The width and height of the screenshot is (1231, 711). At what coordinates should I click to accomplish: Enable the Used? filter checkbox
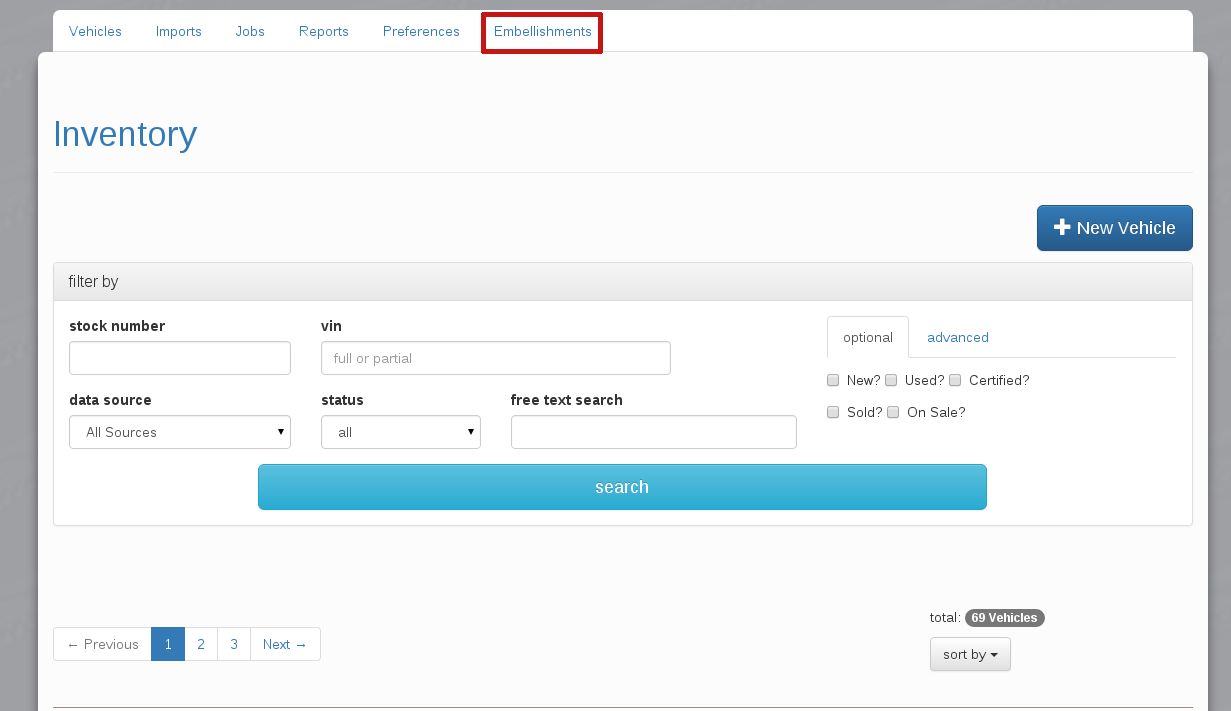(891, 380)
